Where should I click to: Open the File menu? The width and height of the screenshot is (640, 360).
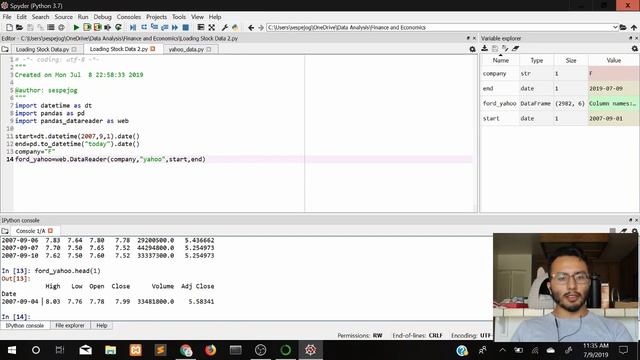pos(7,17)
